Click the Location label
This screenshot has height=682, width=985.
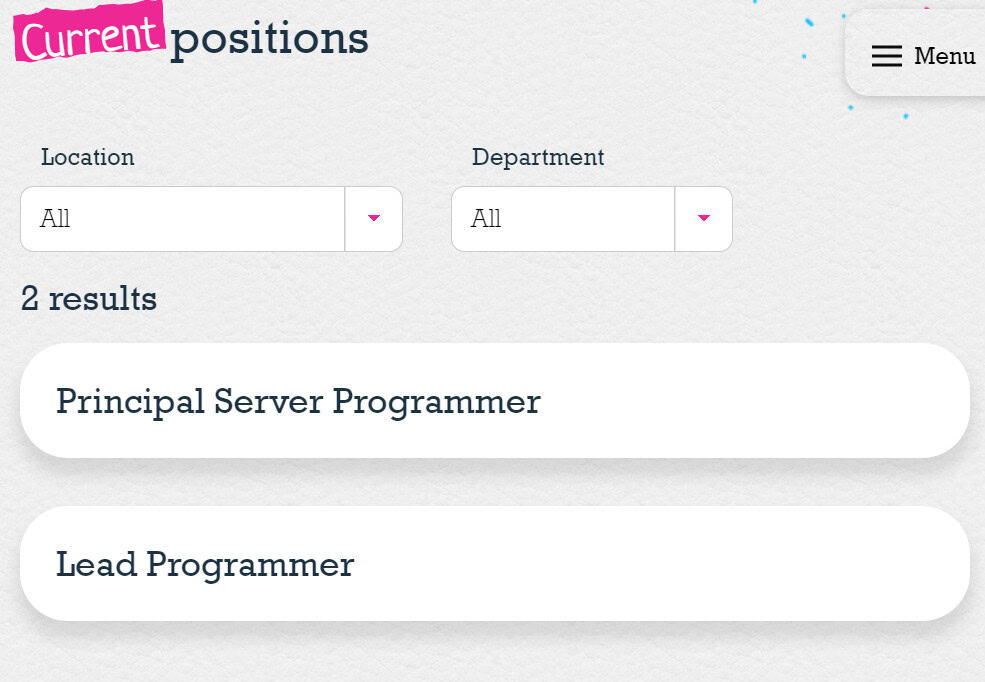point(88,157)
